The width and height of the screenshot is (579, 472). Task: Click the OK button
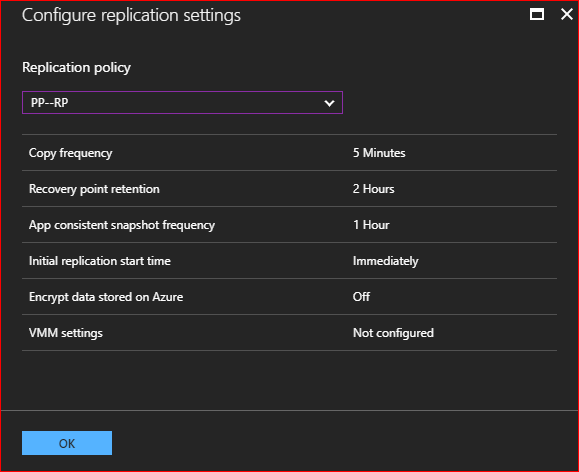pyautogui.click(x=67, y=443)
